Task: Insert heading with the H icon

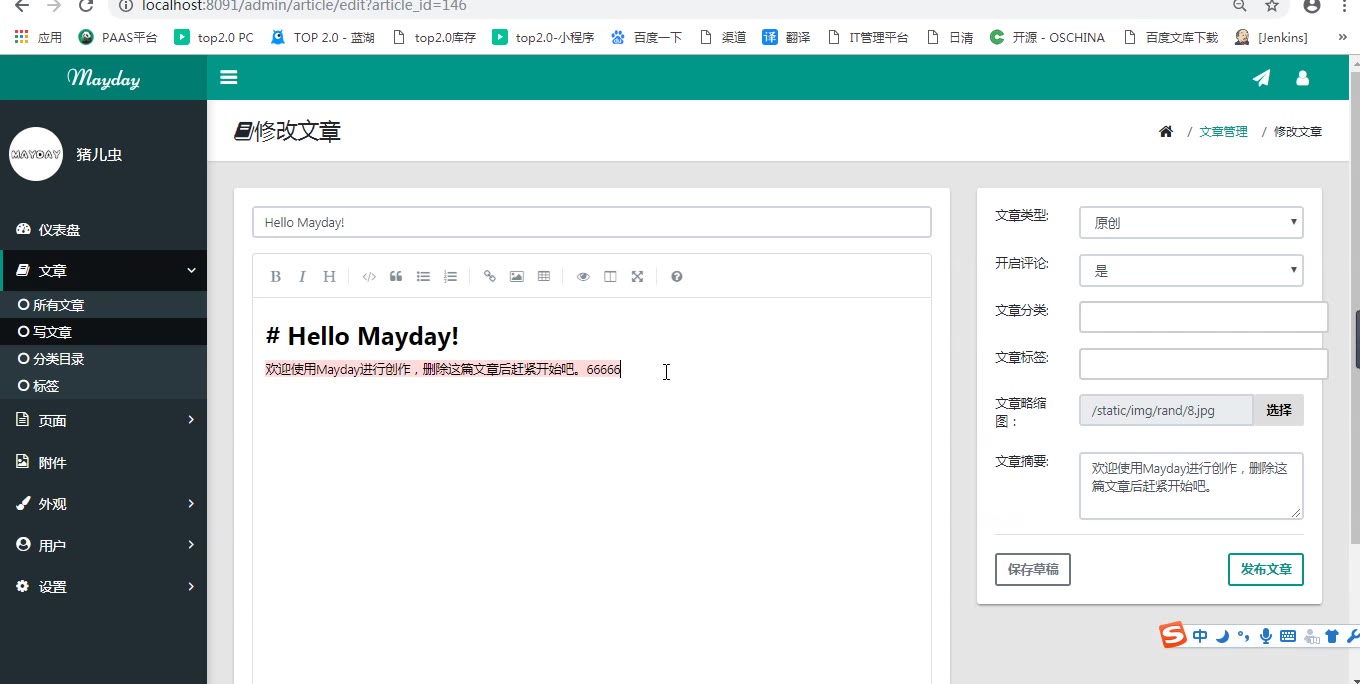Action: click(x=329, y=277)
